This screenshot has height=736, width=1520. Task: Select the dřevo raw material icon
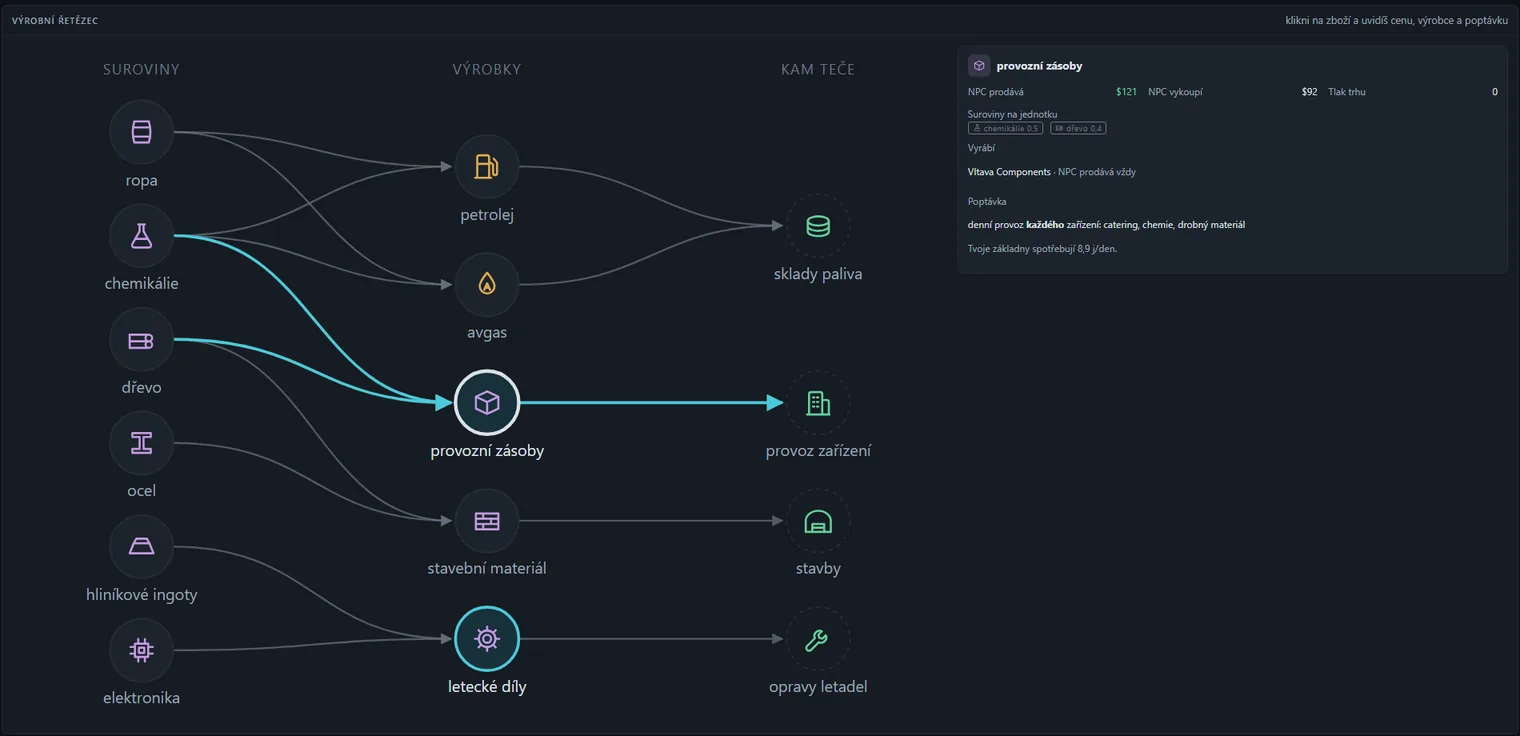coord(141,340)
